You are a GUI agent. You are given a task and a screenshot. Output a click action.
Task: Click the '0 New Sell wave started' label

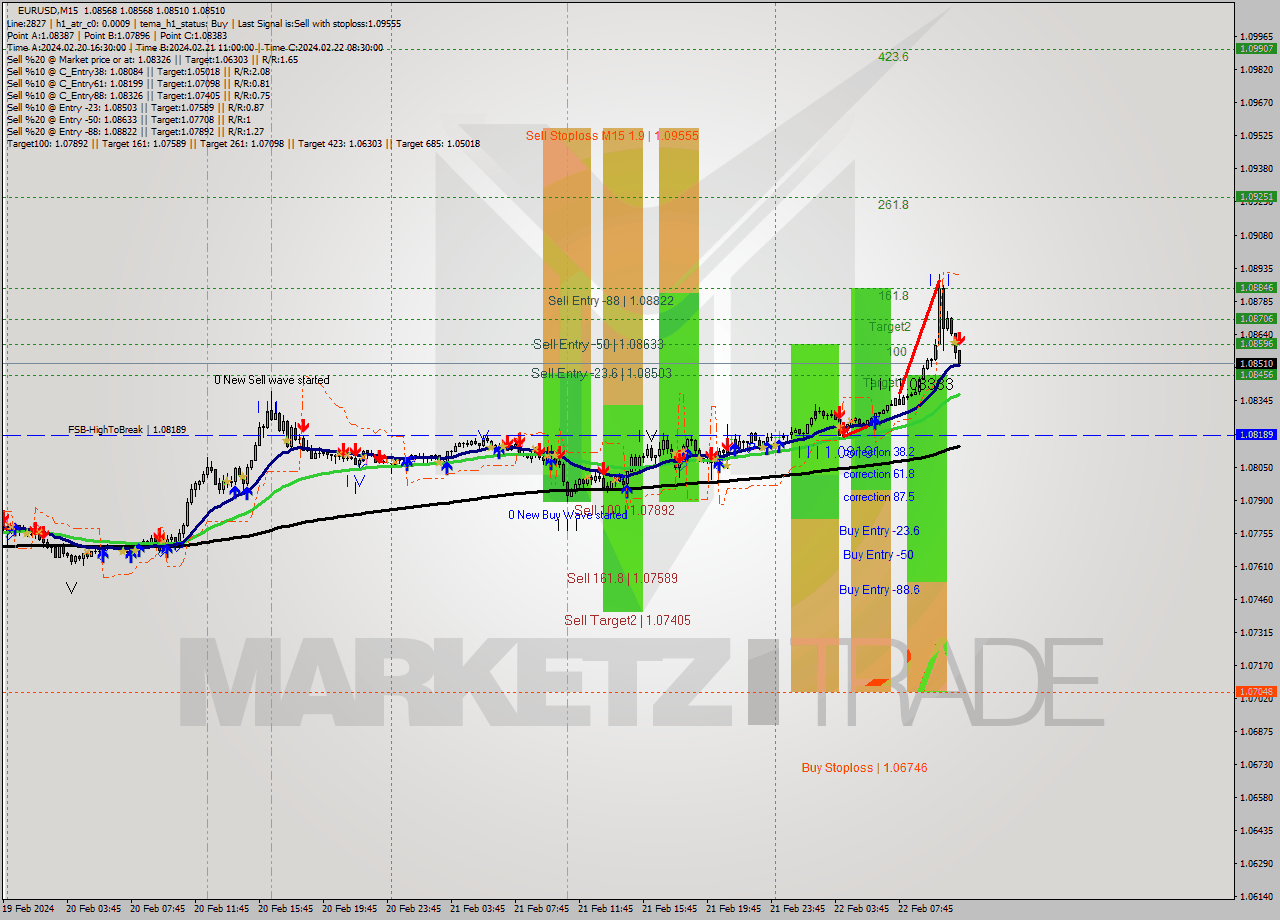tap(271, 380)
